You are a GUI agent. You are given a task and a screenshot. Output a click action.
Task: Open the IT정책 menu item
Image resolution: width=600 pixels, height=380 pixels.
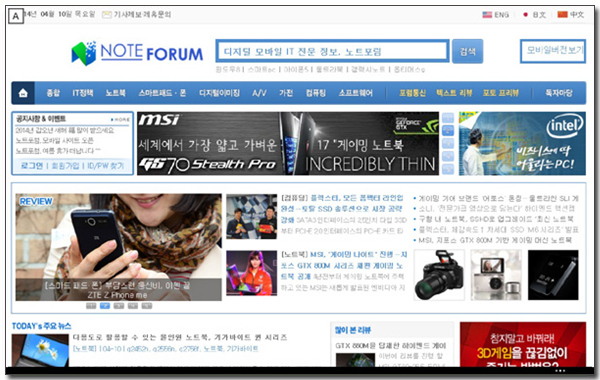[83, 93]
